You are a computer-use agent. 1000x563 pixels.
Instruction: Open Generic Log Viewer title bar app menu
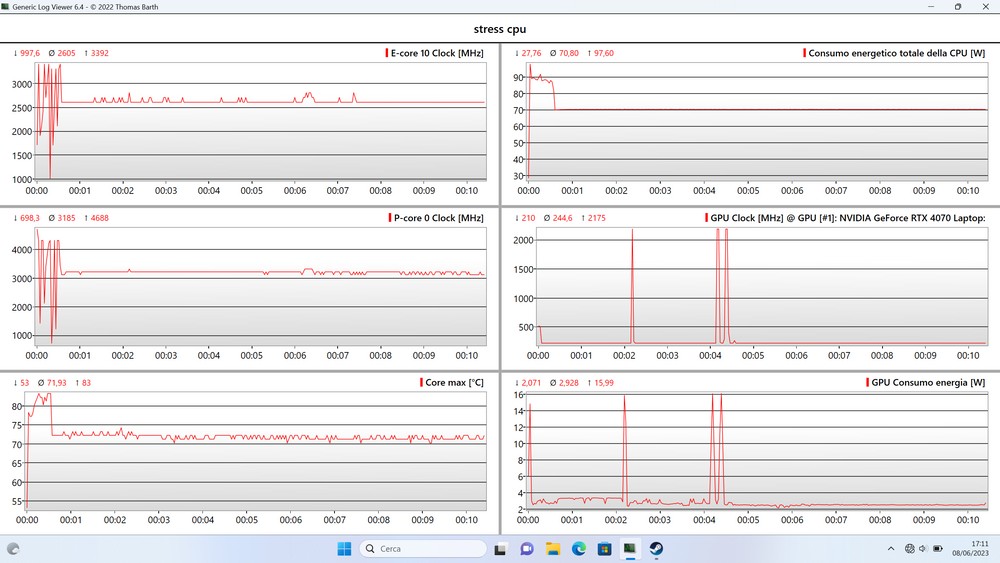coord(7,6)
